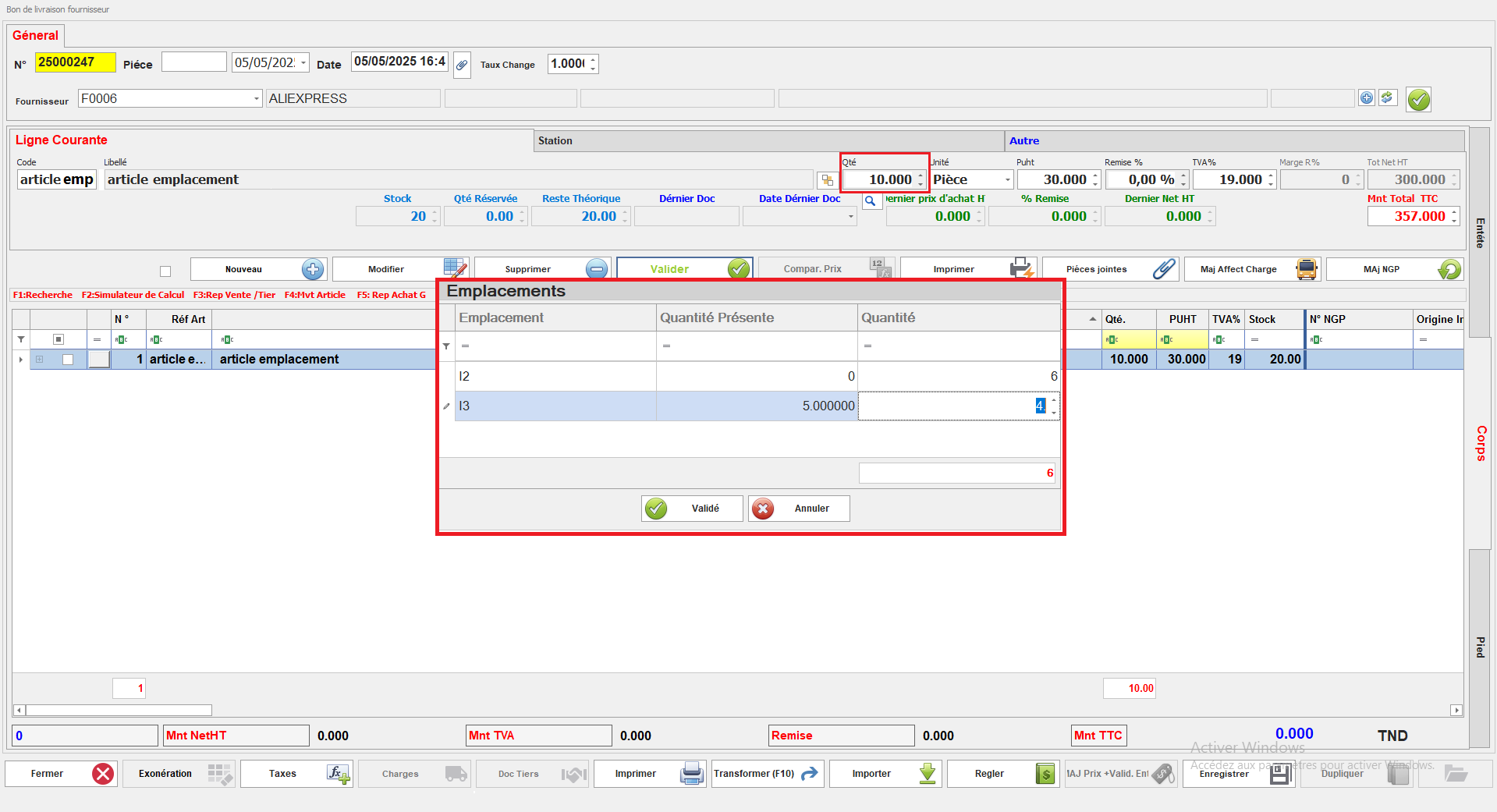Screen dimensions: 1497x812
Task: Open the Fournisseur F0006 dropdown
Action: [x=256, y=99]
